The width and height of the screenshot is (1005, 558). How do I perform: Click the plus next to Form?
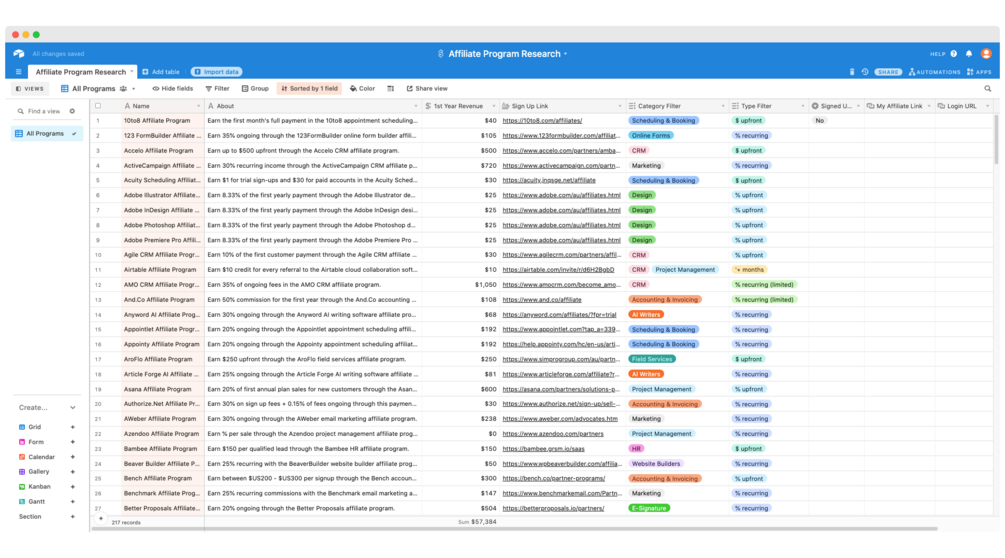[72, 442]
